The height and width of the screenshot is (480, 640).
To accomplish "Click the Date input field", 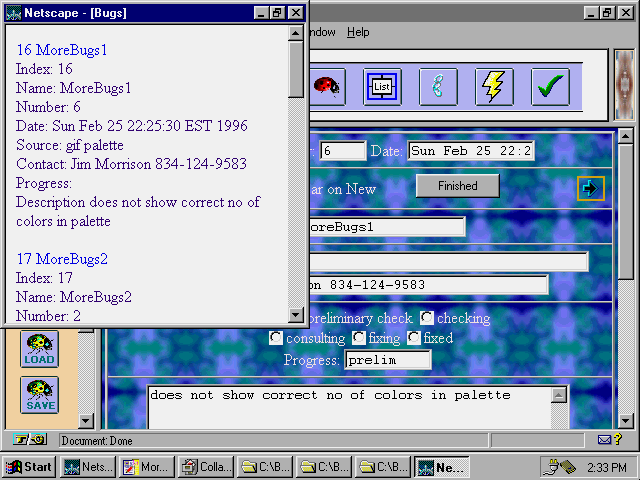I will pos(471,151).
